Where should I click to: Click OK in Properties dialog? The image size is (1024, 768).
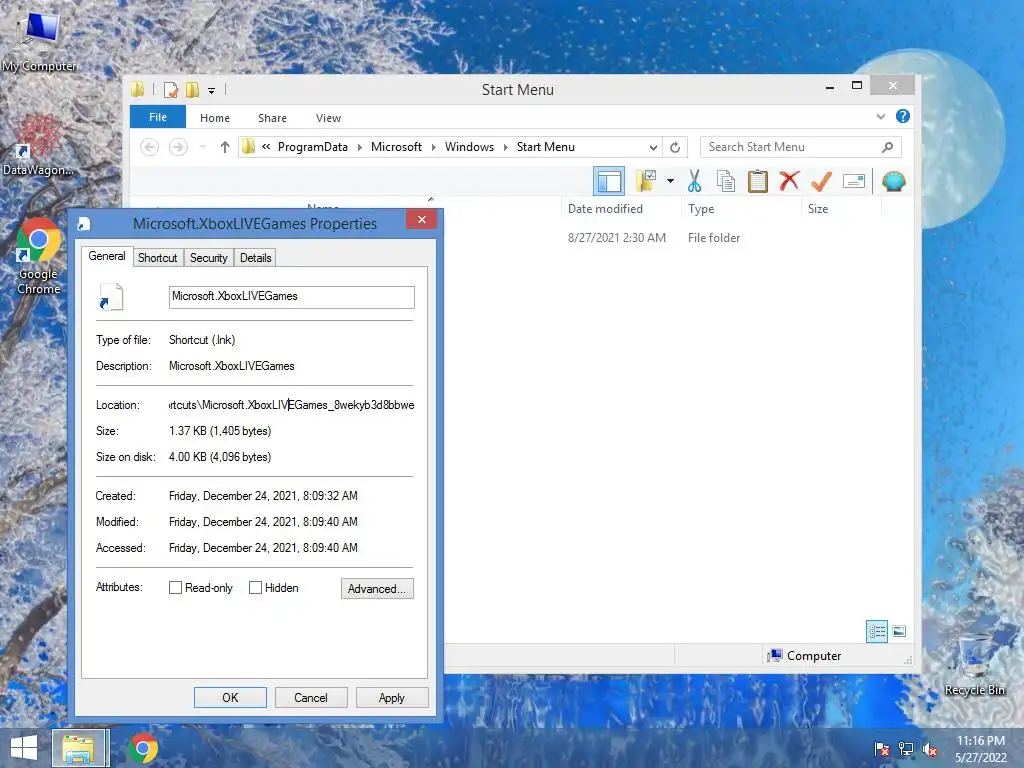[230, 697]
